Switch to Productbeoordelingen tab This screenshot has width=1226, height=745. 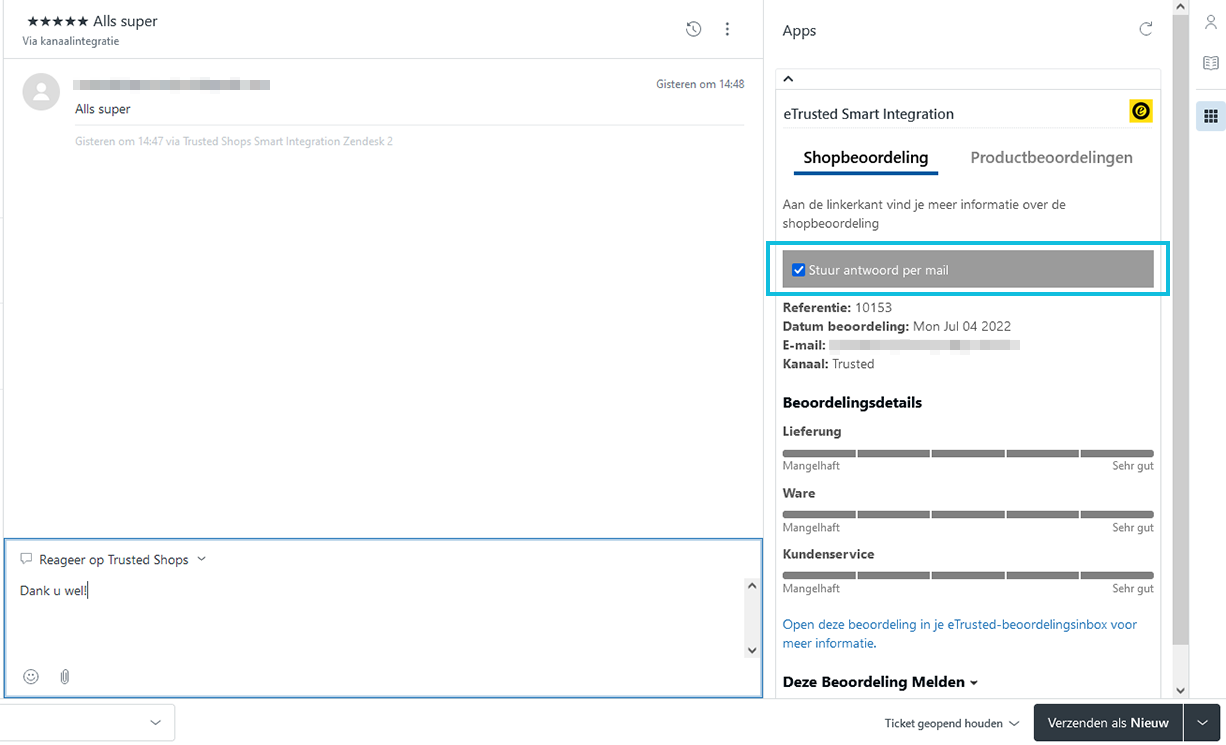[1052, 157]
